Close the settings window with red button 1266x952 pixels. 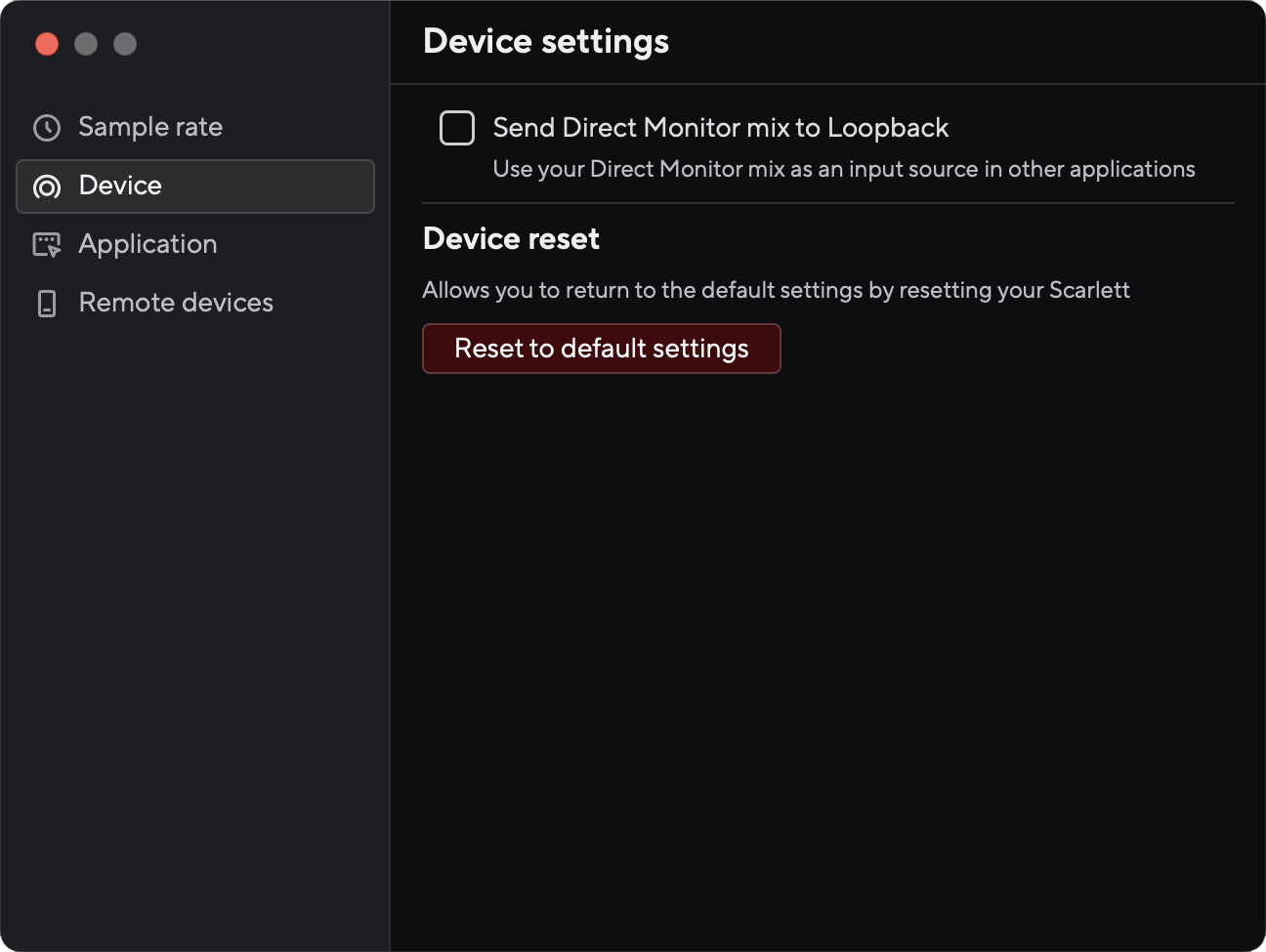point(47,44)
